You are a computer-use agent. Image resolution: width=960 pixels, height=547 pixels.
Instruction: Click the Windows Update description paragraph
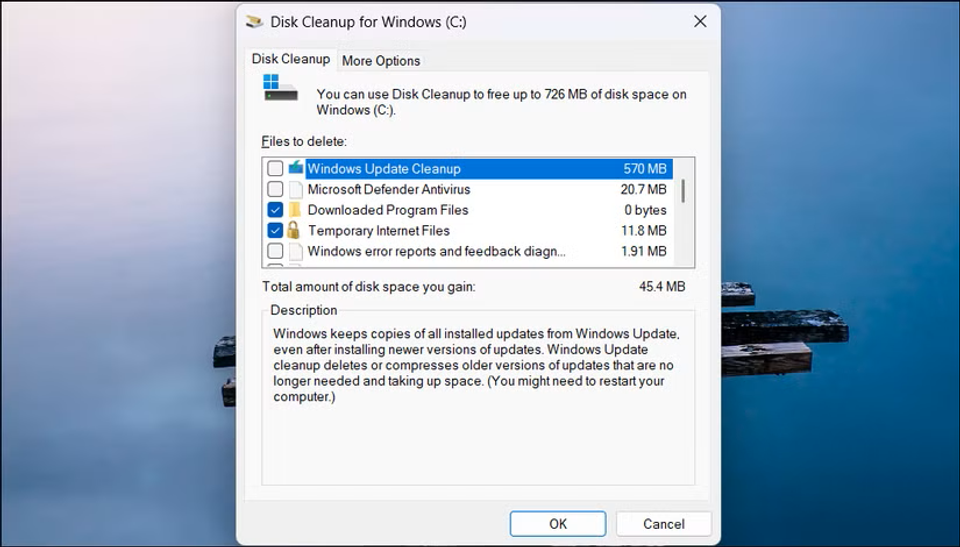476,365
